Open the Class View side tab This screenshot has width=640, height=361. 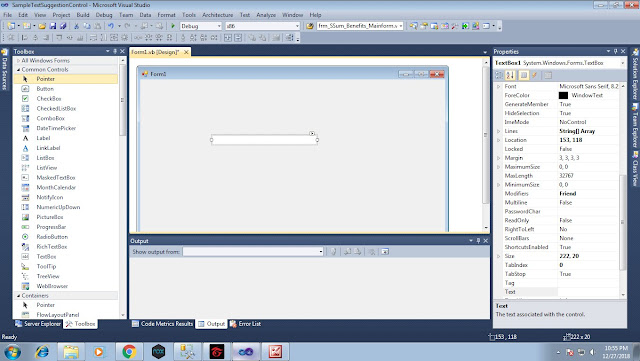(x=636, y=168)
